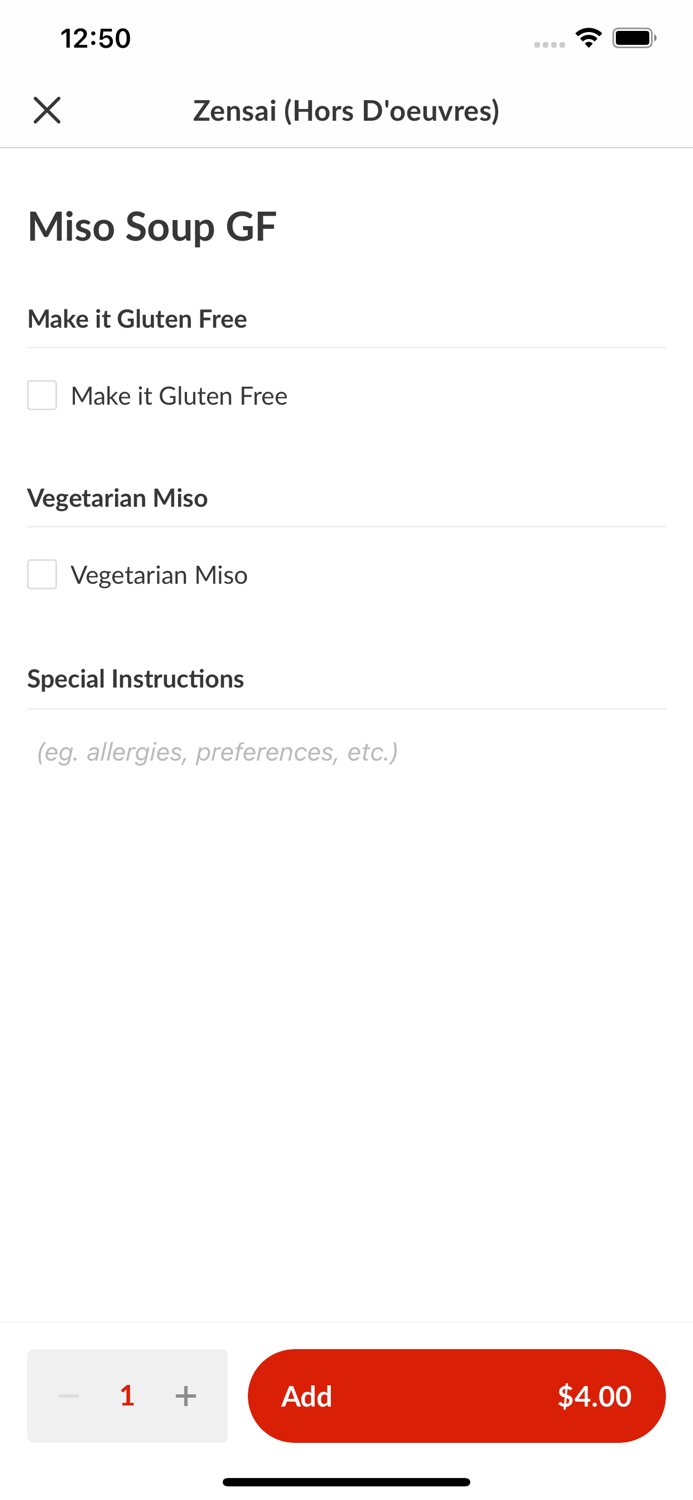Image resolution: width=693 pixels, height=1500 pixels.
Task: Tap the battery icon in the status bar
Action: point(634,39)
